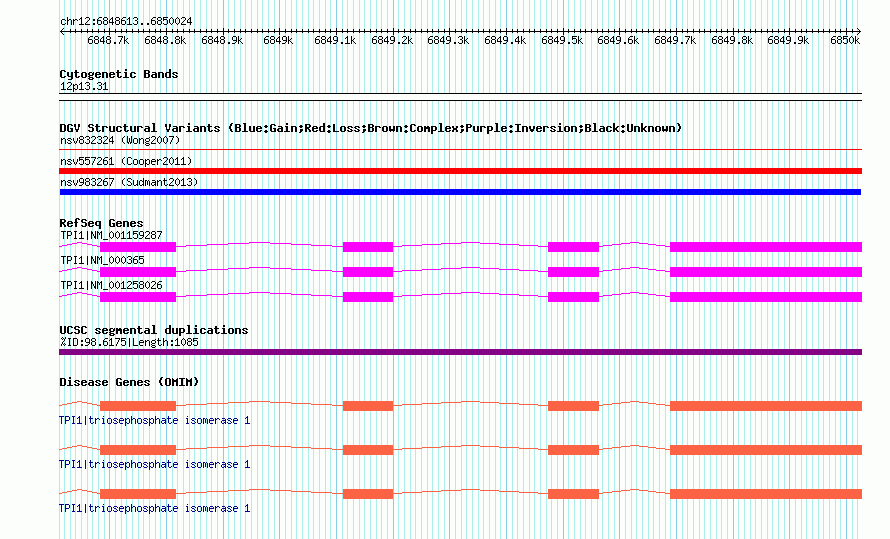
Task: Click the second OMIM gene's orange exon near 6849.5k
Action: point(573,450)
